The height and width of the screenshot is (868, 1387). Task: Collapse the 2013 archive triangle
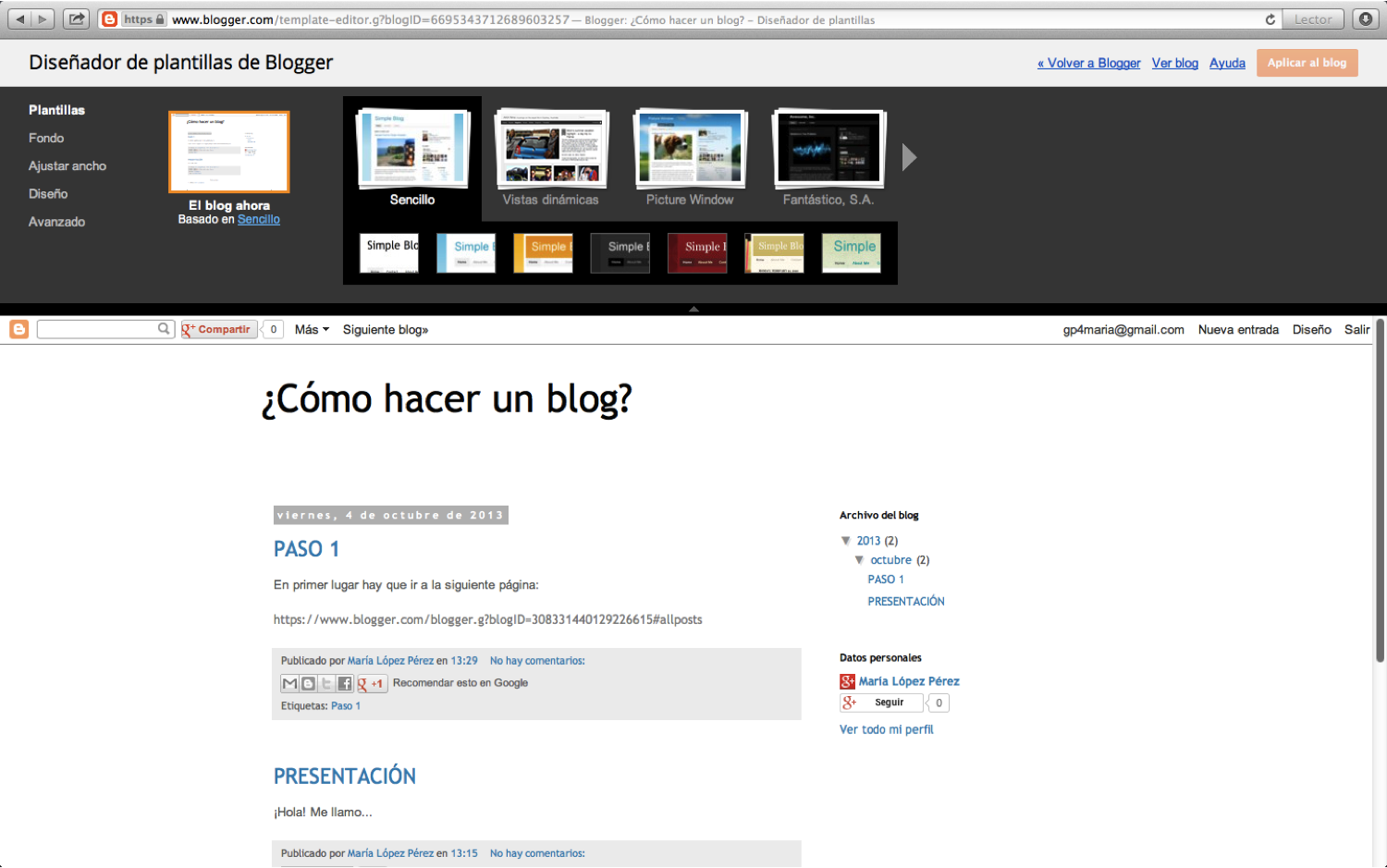pyautogui.click(x=845, y=541)
